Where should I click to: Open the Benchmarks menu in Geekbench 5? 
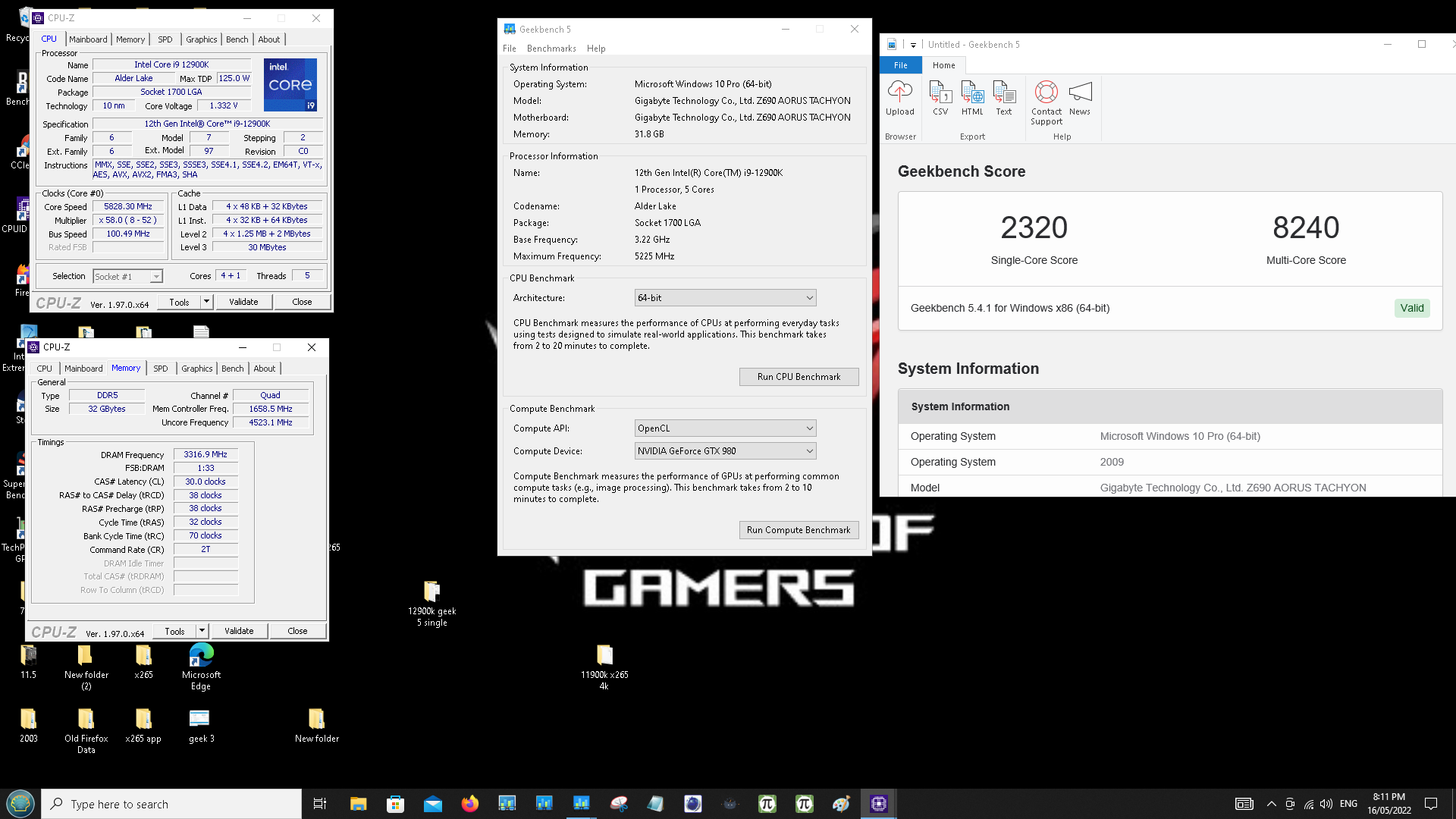coord(551,49)
